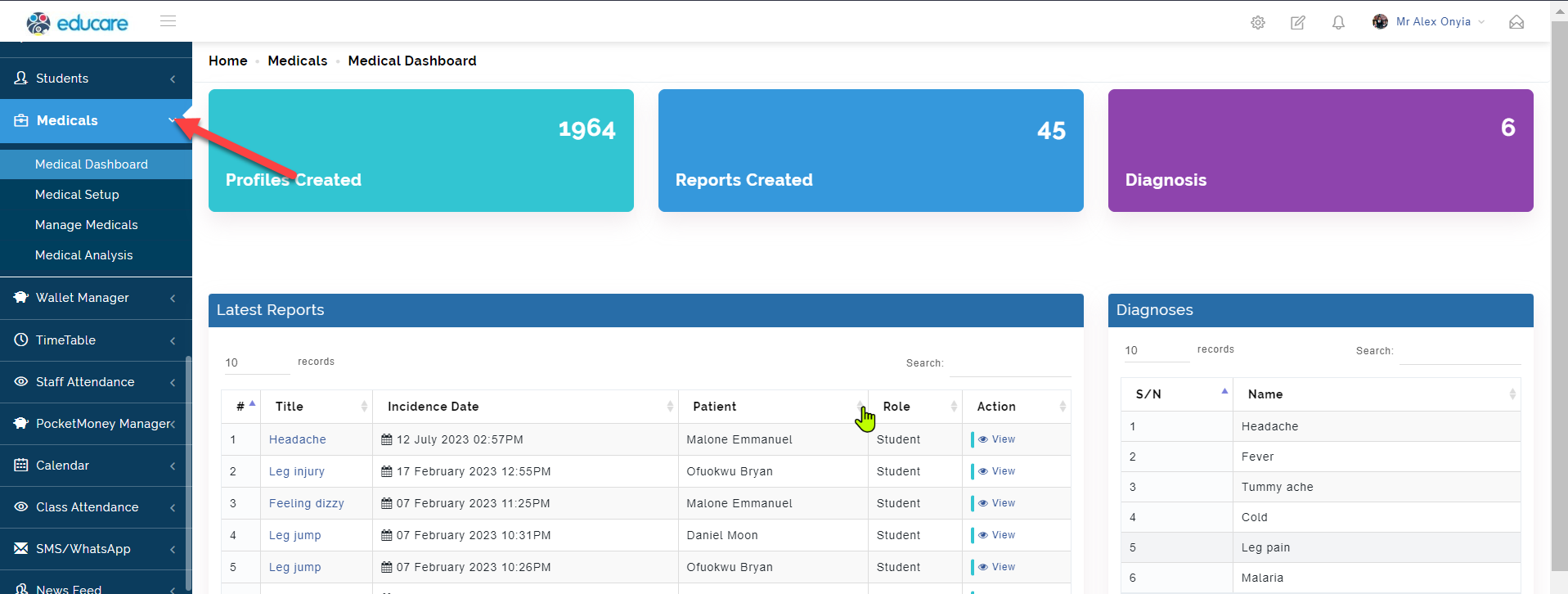Click the Staff Attendance eye icon

tap(21, 381)
